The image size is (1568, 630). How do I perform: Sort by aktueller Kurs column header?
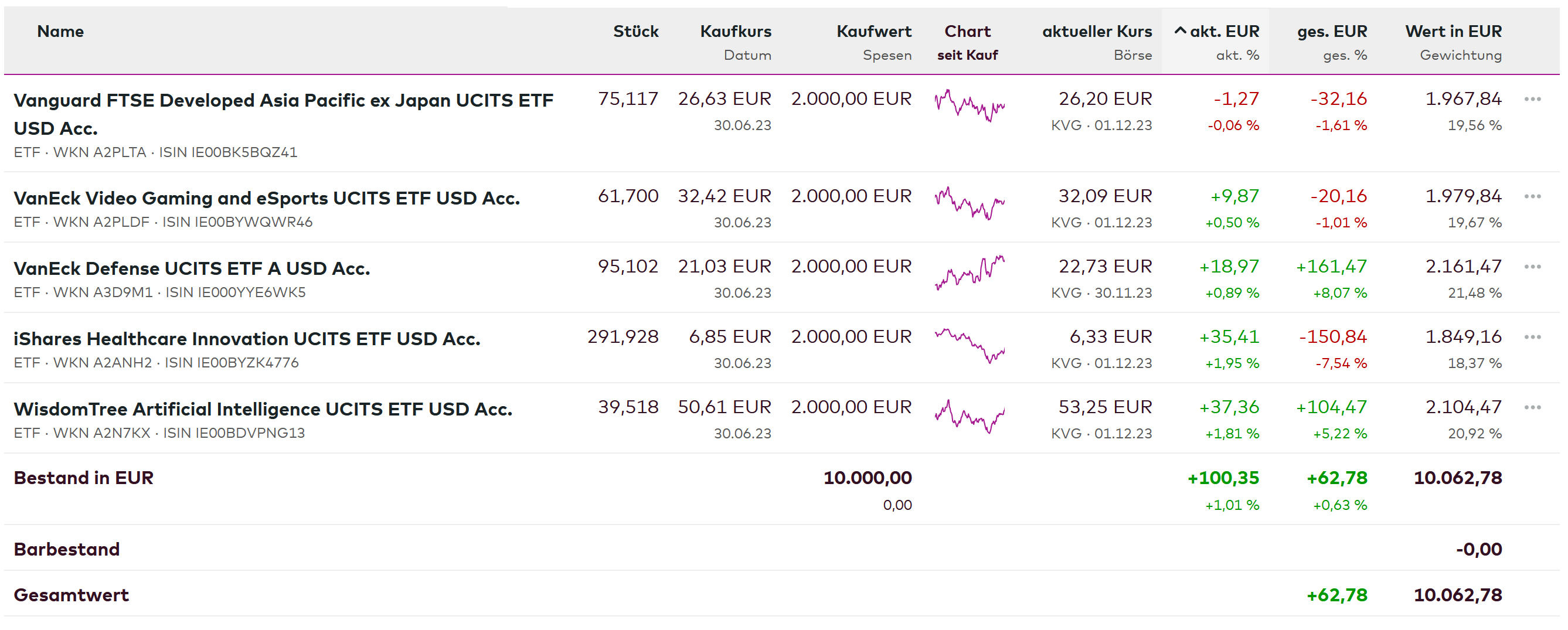(x=1097, y=32)
